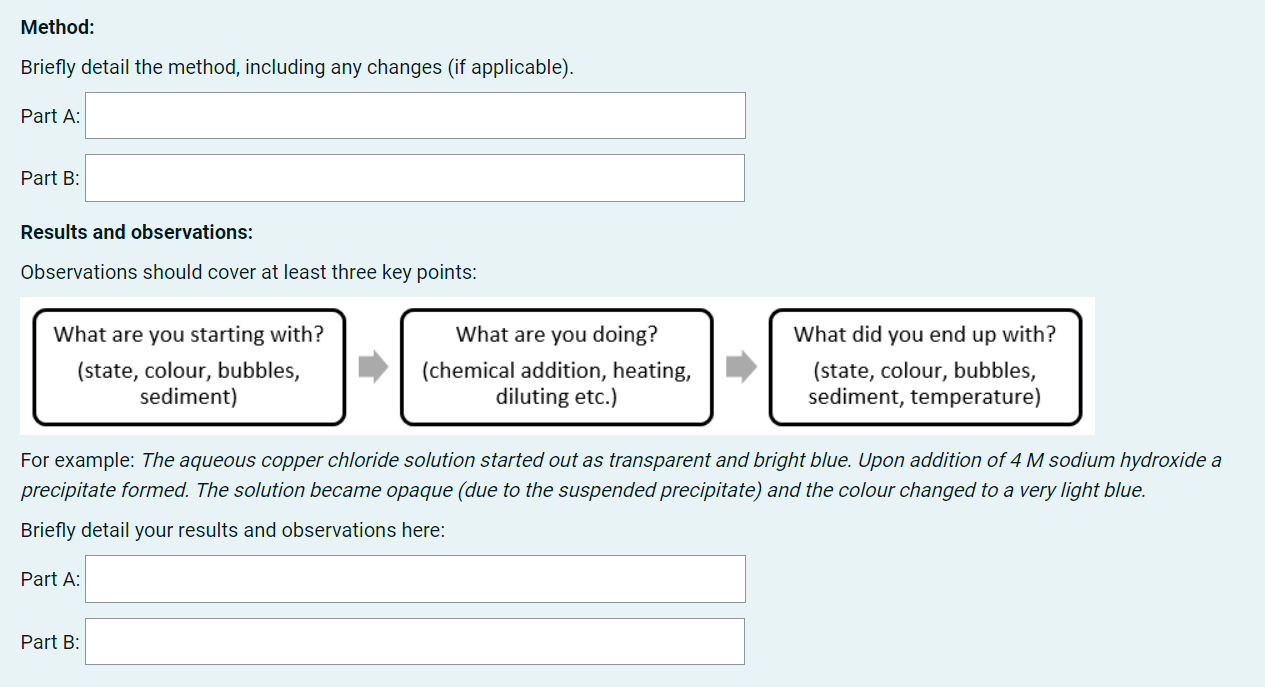The width and height of the screenshot is (1265, 687).
Task: Click the Method Part A text field
Action: click(415, 116)
